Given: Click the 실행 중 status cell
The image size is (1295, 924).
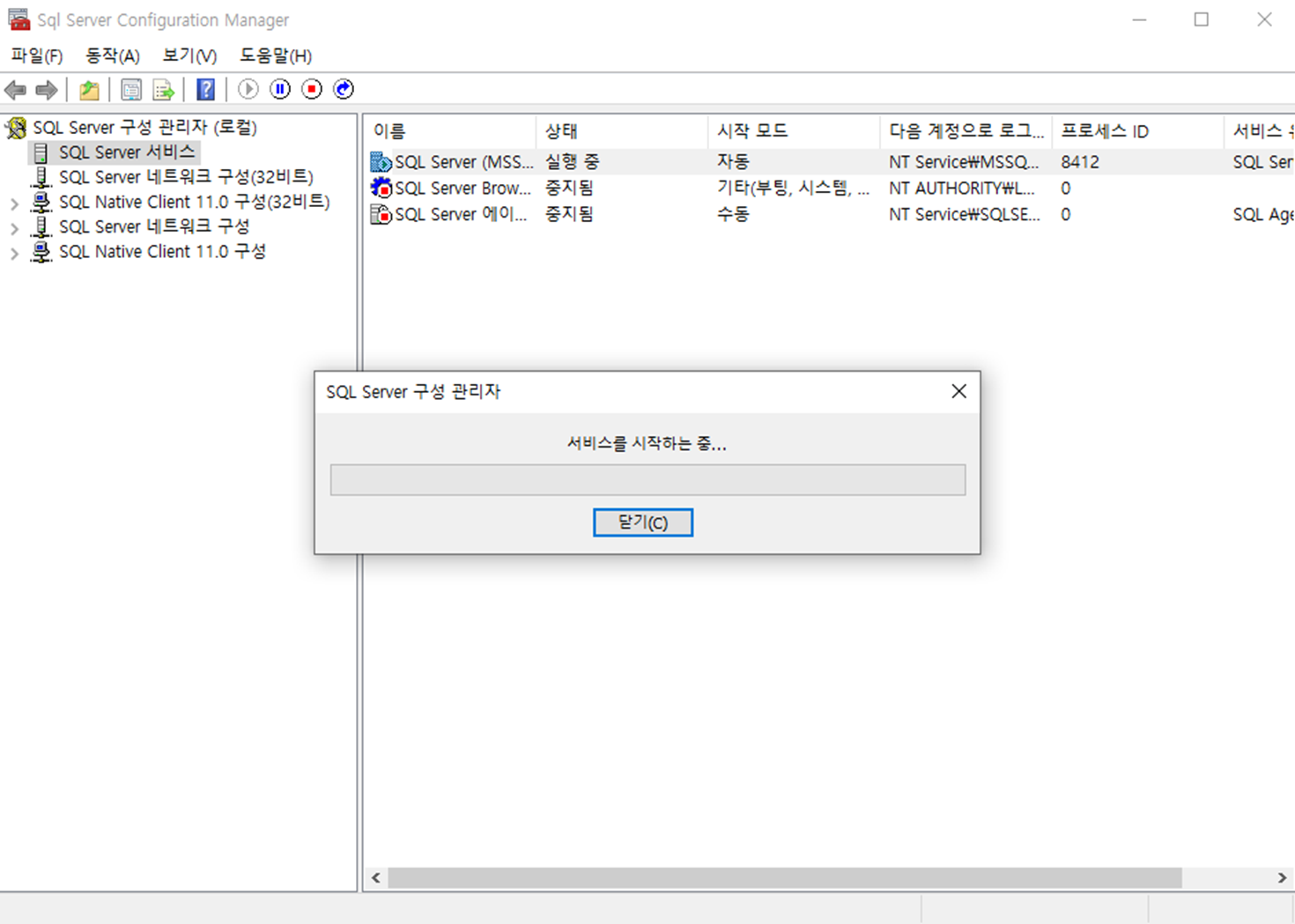Looking at the screenshot, I should point(573,162).
